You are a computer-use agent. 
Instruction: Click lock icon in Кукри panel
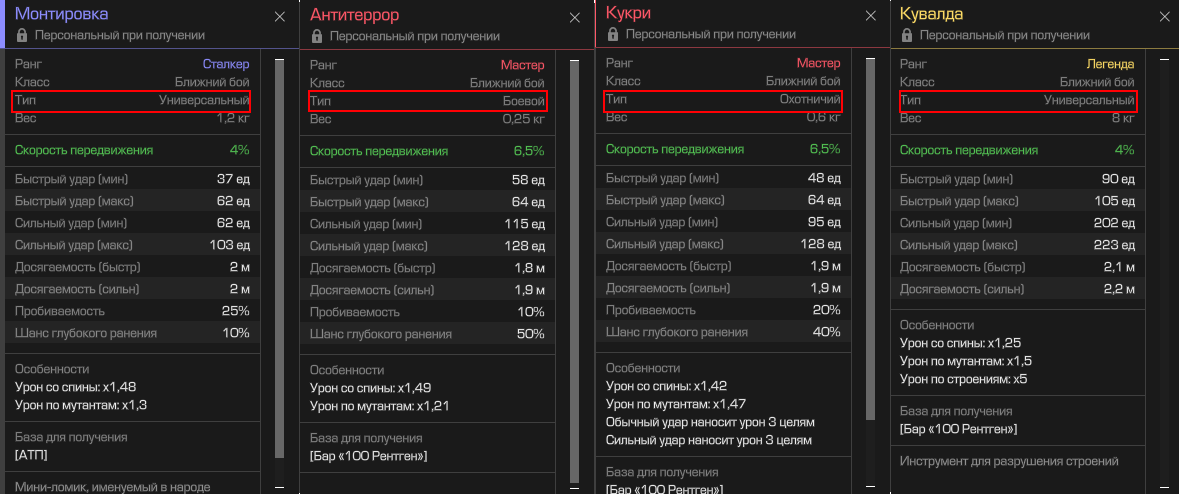coord(612,34)
